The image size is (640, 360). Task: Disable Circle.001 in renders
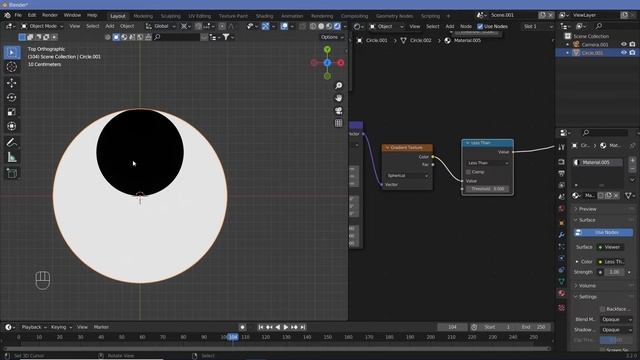(632, 53)
